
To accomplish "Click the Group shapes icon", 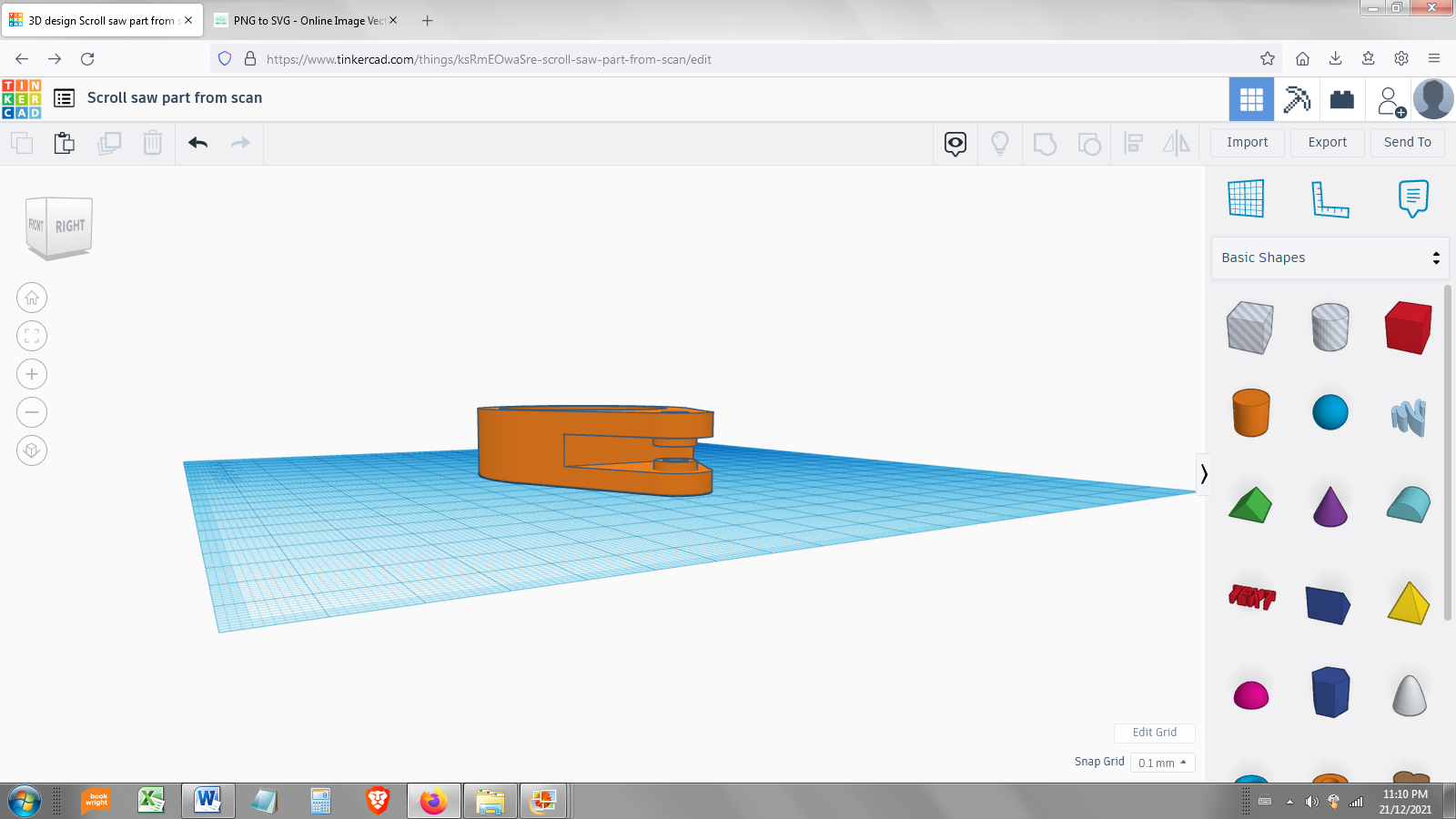I will [1045, 143].
